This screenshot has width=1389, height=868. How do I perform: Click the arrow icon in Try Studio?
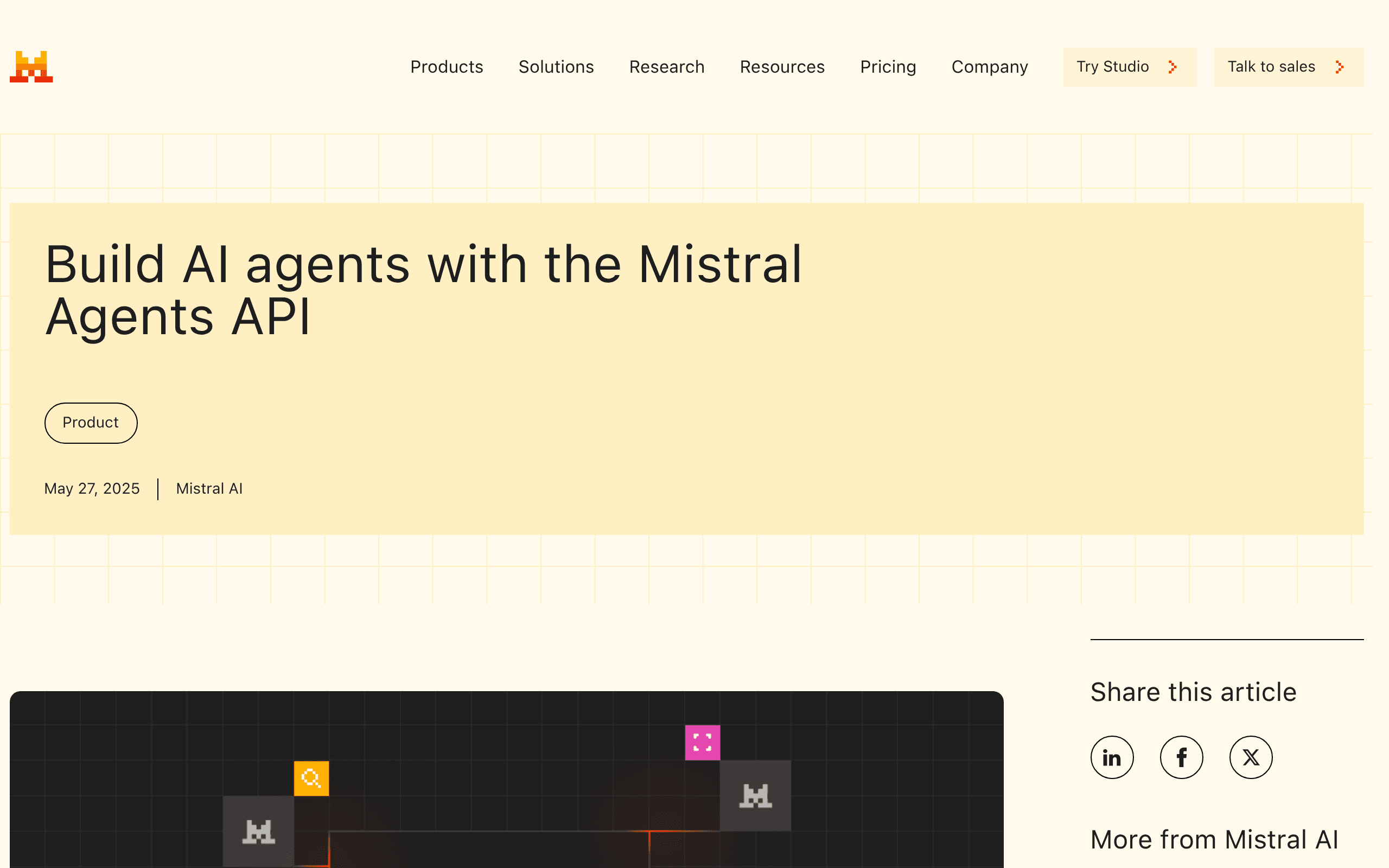coord(1173,67)
